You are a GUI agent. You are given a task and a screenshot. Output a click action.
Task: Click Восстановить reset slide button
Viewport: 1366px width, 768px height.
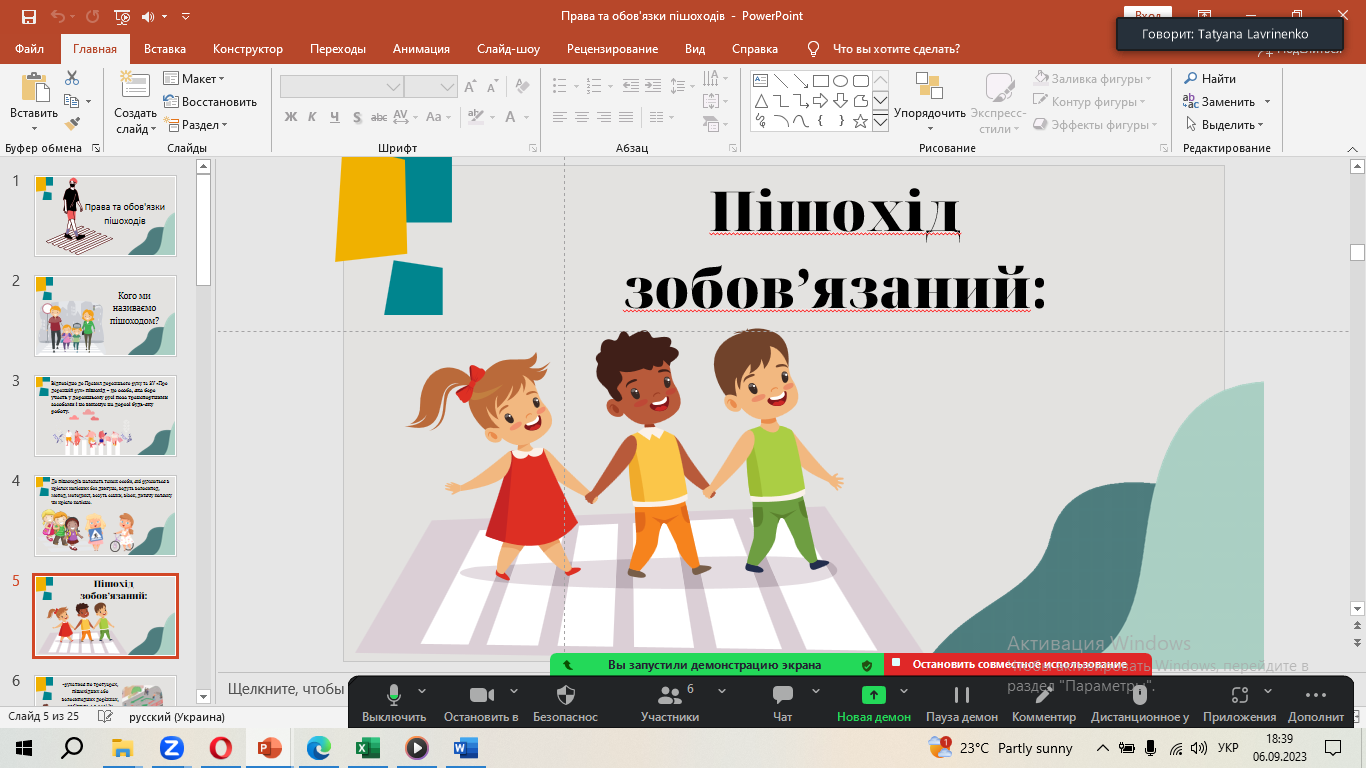coord(210,101)
